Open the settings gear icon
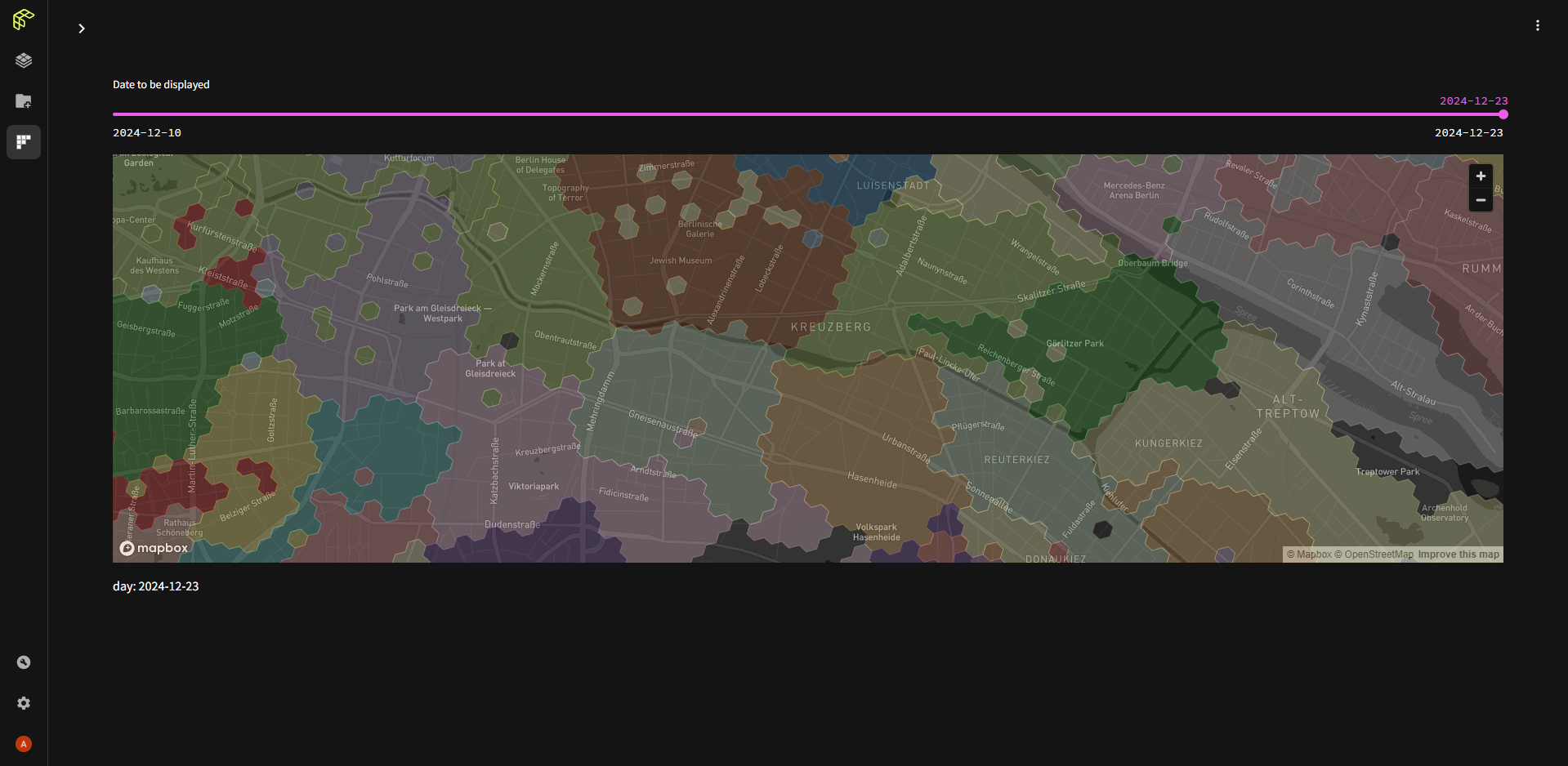Viewport: 1568px width, 766px height. (24, 703)
